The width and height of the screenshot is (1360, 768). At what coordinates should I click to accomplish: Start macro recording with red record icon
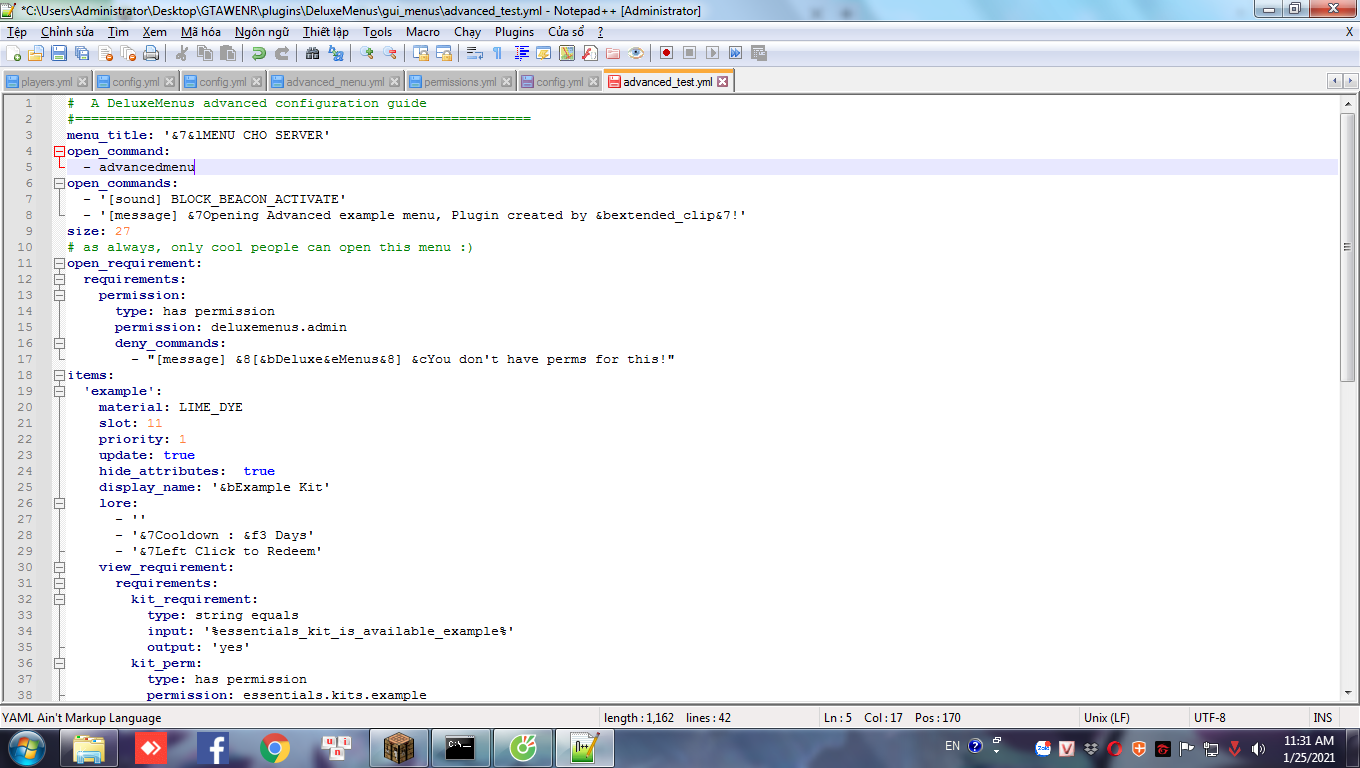[666, 53]
